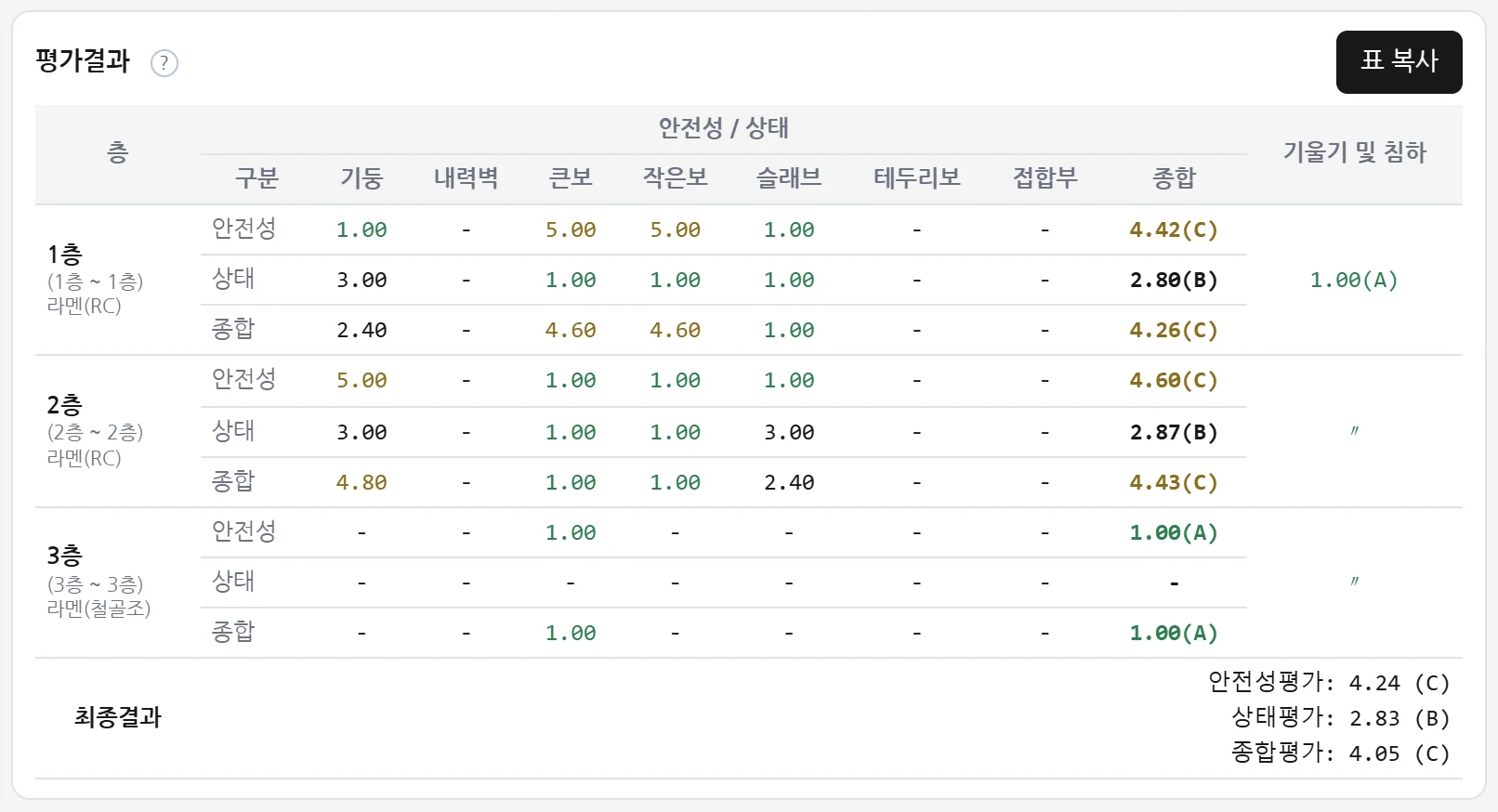Select the 2.80(B) condition score

coord(1174,280)
